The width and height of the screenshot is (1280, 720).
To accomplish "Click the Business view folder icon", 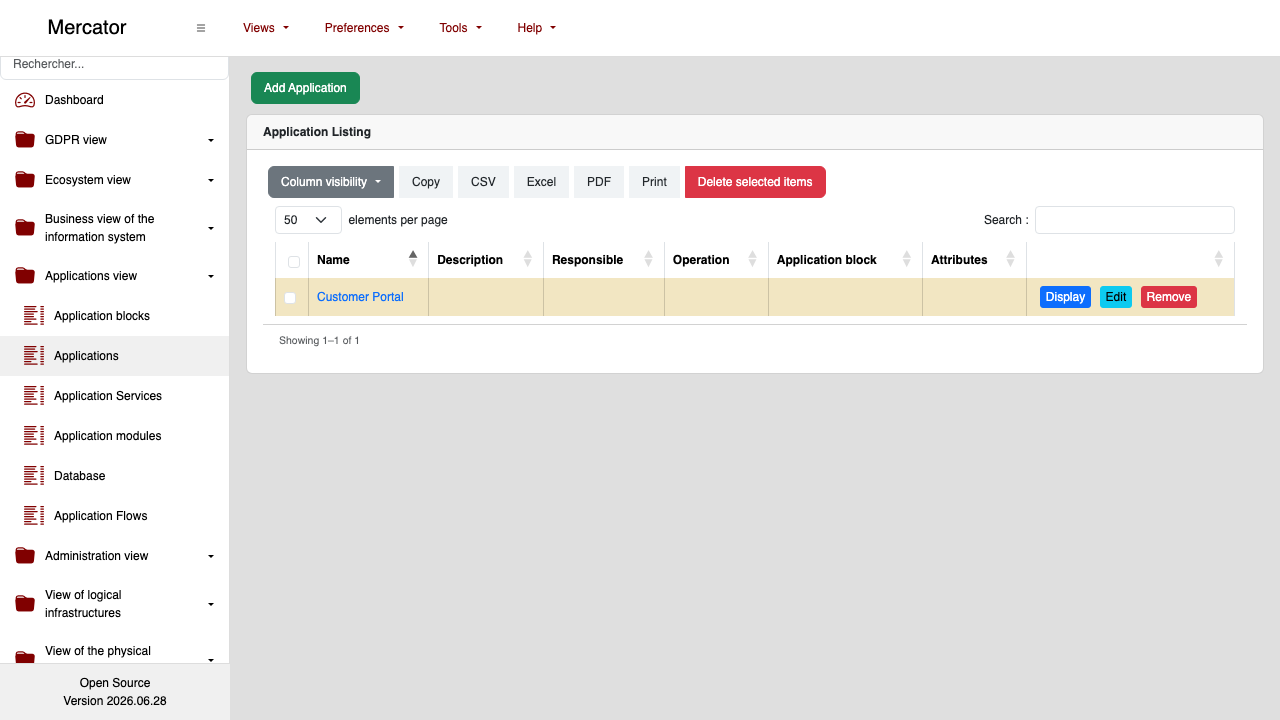I will point(25,228).
